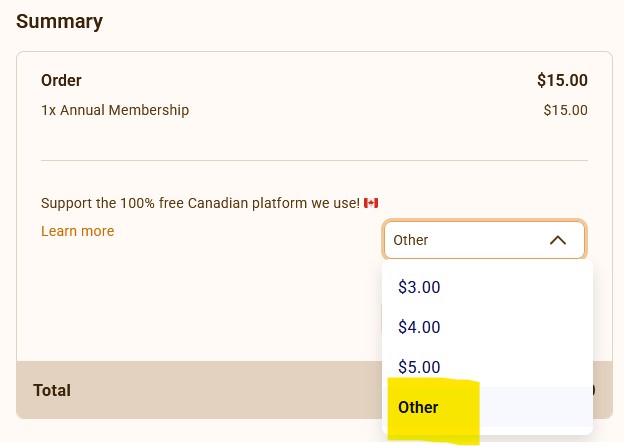Click the bold Order label
The width and height of the screenshot is (624, 446).
61,80
